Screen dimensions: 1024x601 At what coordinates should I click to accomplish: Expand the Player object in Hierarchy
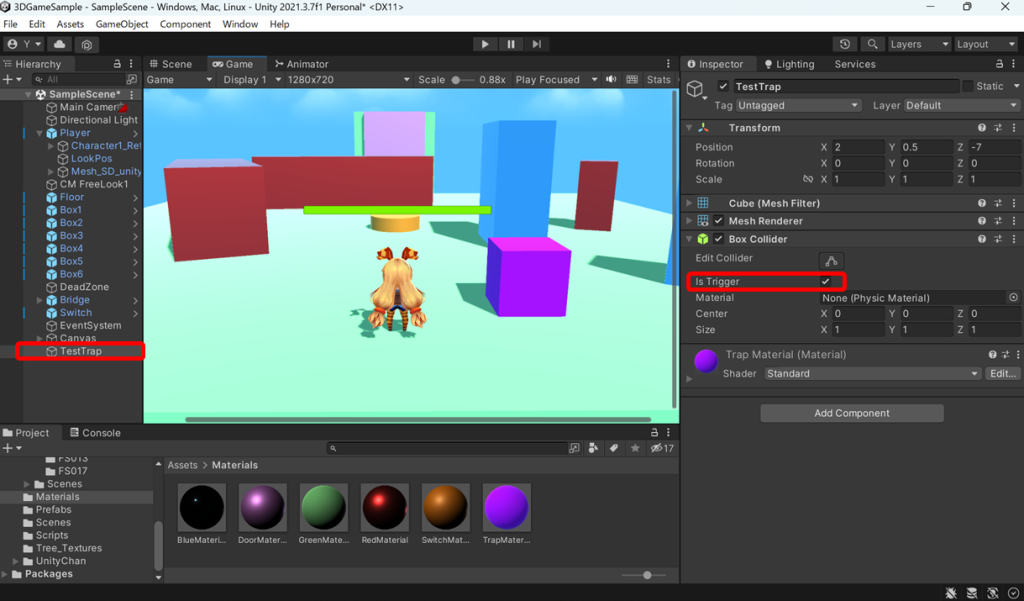coord(40,132)
